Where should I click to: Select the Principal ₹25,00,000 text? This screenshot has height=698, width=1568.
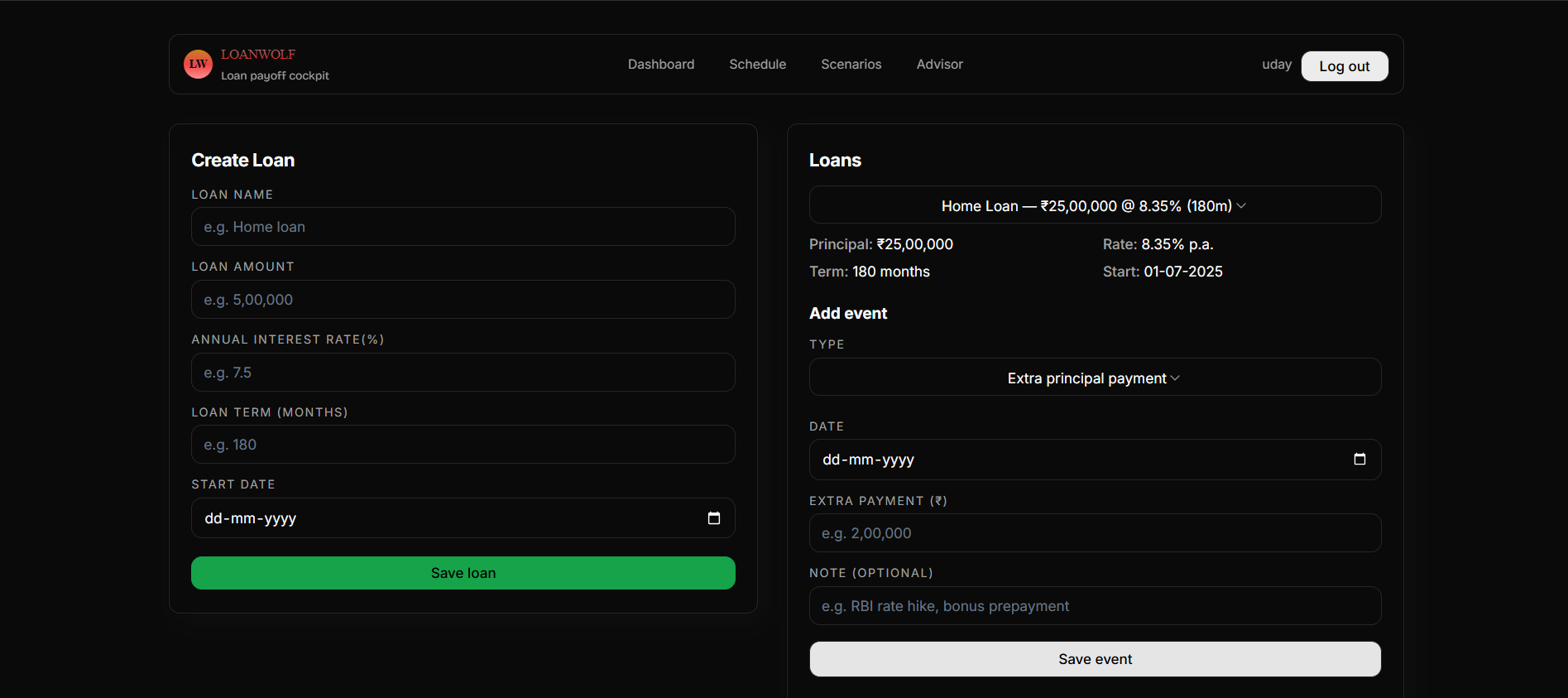coord(881,244)
